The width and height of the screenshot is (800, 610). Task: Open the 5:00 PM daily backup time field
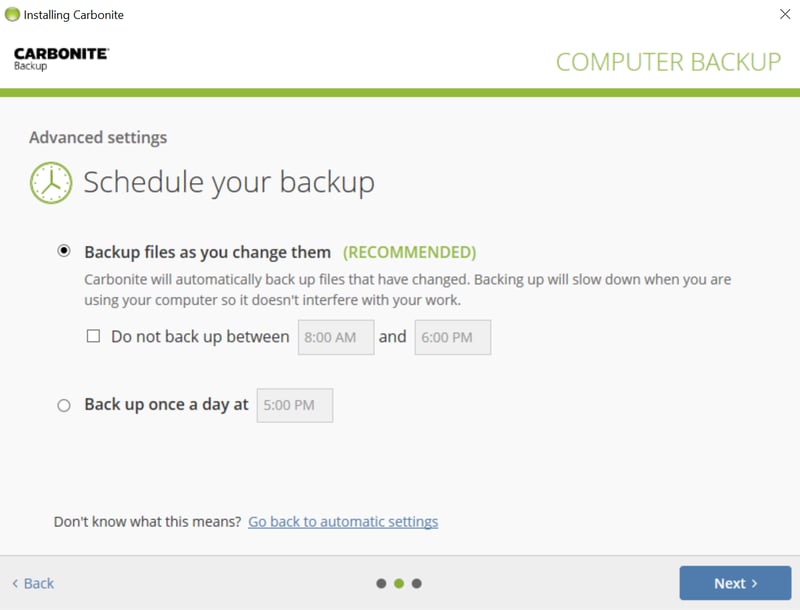(x=294, y=405)
